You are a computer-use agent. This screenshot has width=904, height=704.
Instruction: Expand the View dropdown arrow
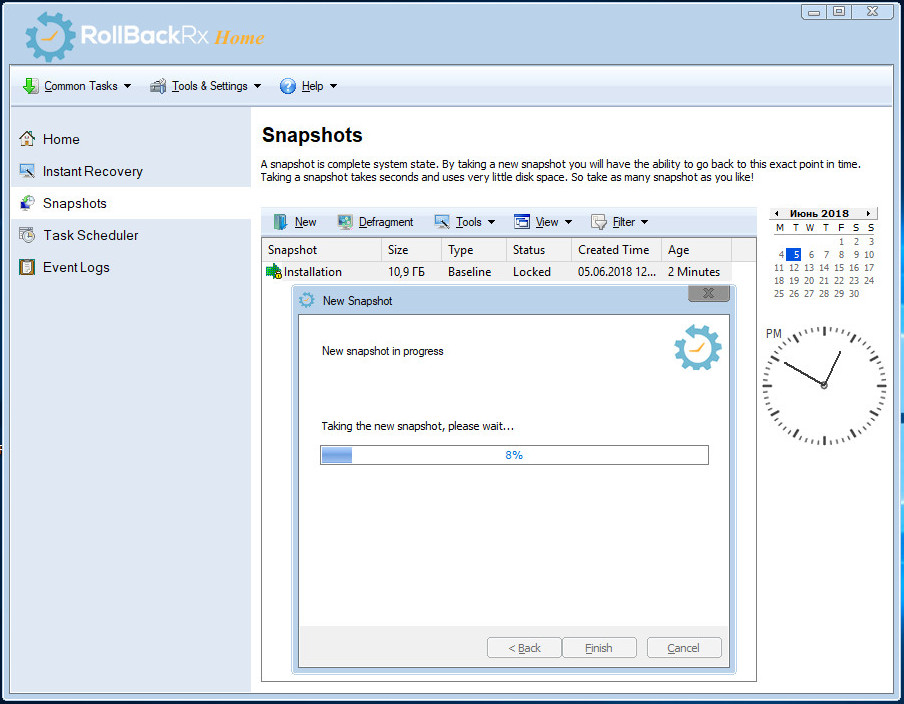568,222
